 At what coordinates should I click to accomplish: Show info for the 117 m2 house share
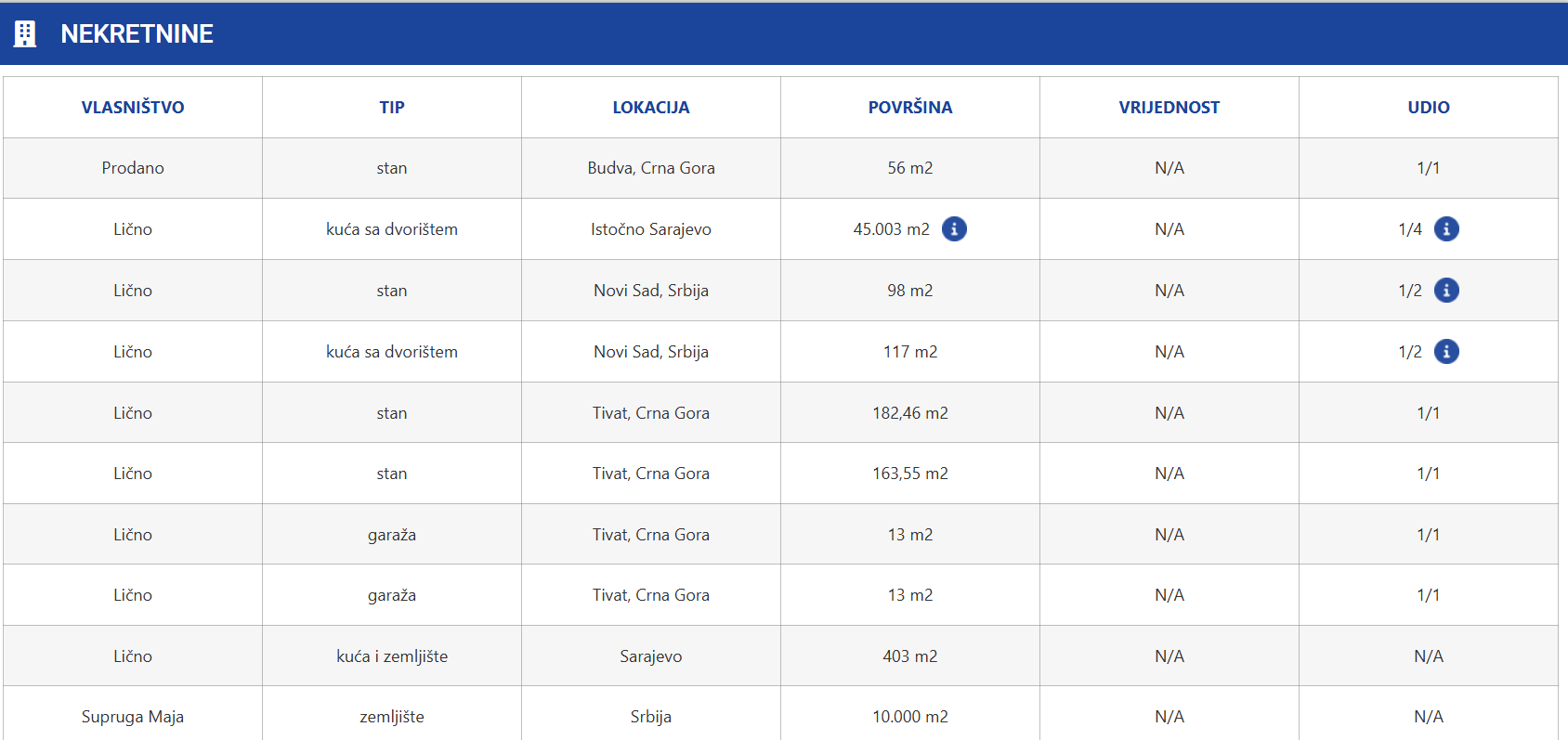pyautogui.click(x=1446, y=352)
